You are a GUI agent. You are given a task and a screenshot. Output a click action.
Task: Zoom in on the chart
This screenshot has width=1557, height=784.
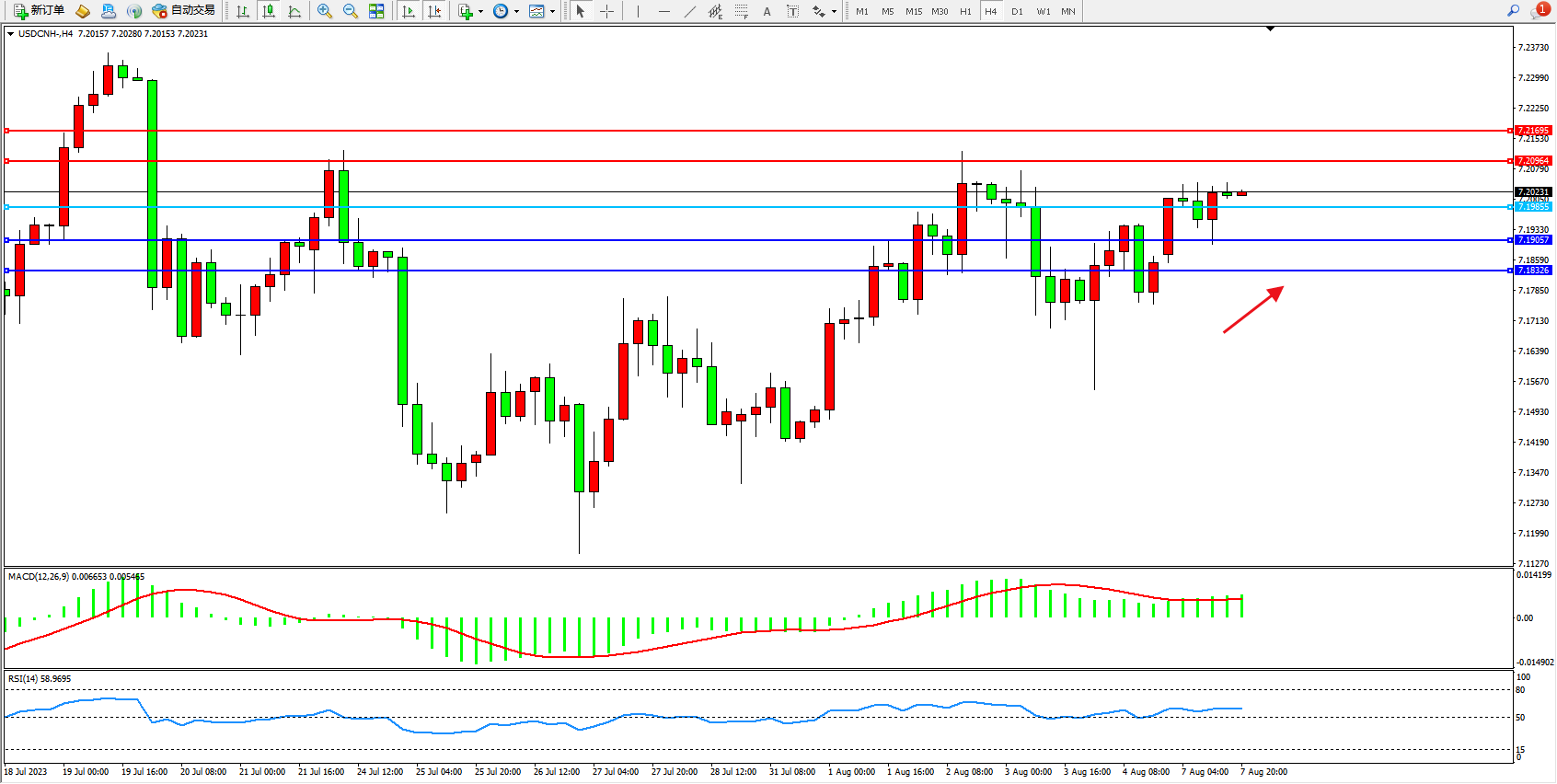(325, 11)
